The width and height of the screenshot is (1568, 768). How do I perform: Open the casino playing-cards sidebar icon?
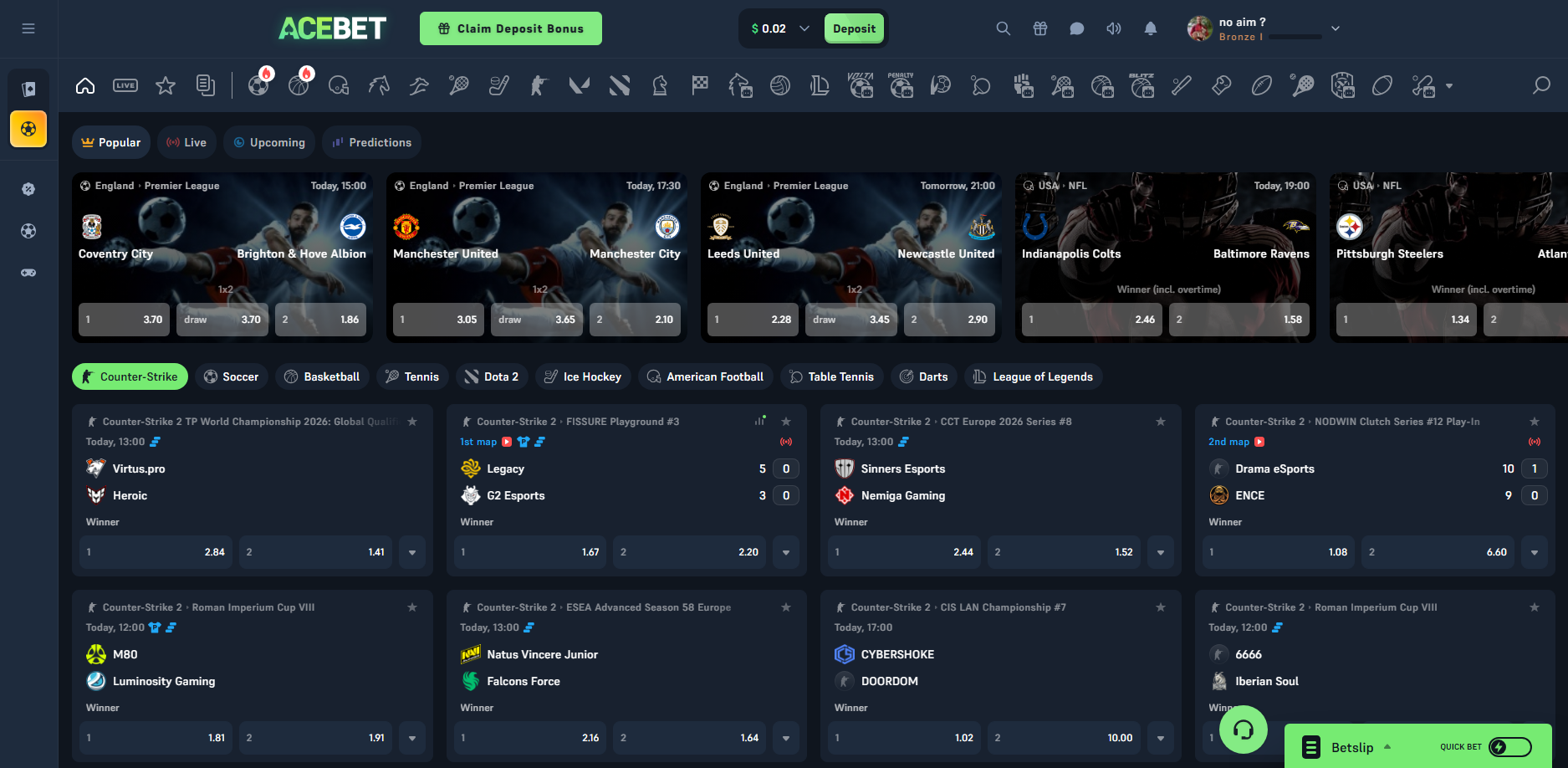[28, 89]
